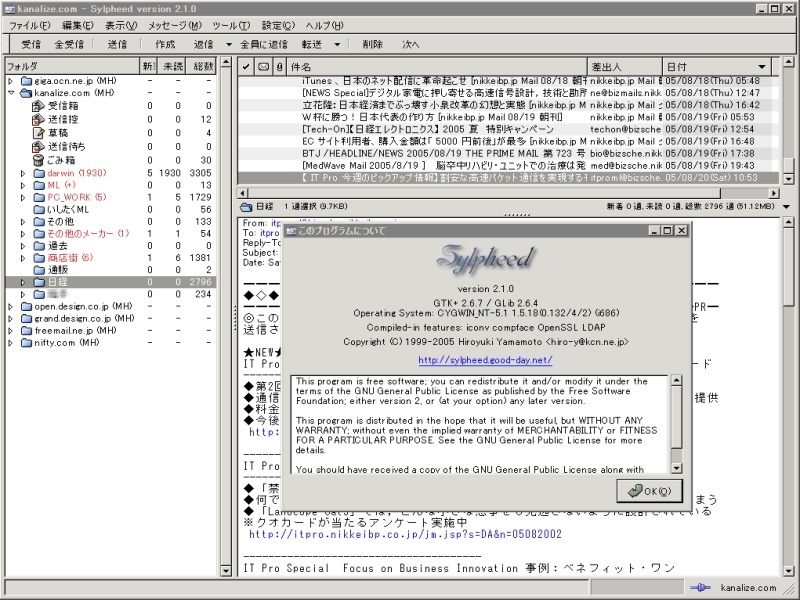Click the 削除 delete button
Viewport: 800px width, 600px height.
(x=372, y=44)
